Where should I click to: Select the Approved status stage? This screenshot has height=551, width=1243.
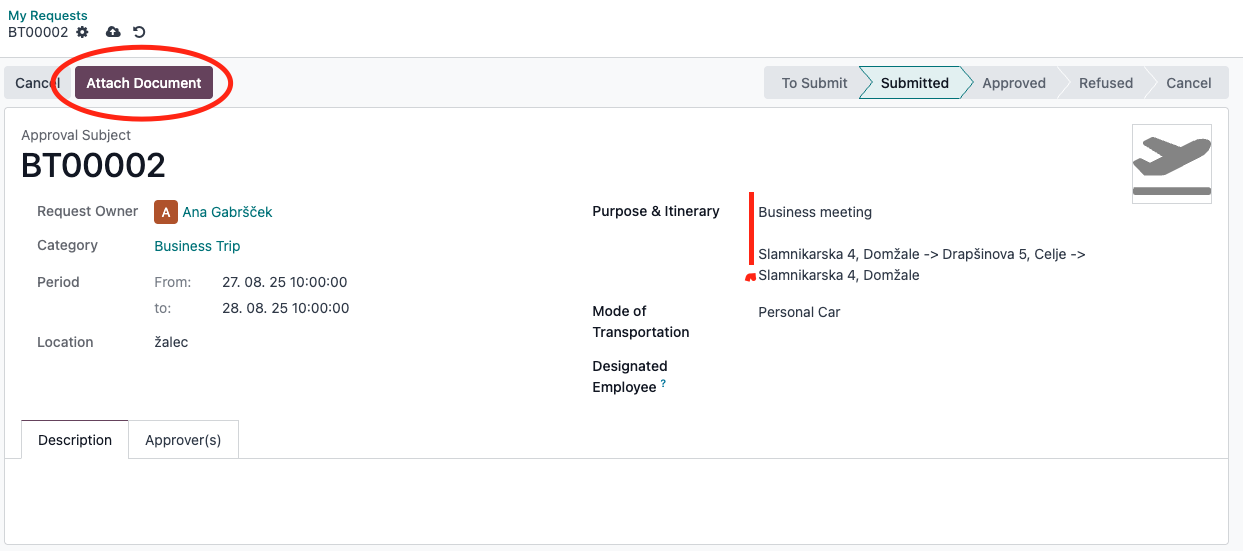[x=1013, y=83]
